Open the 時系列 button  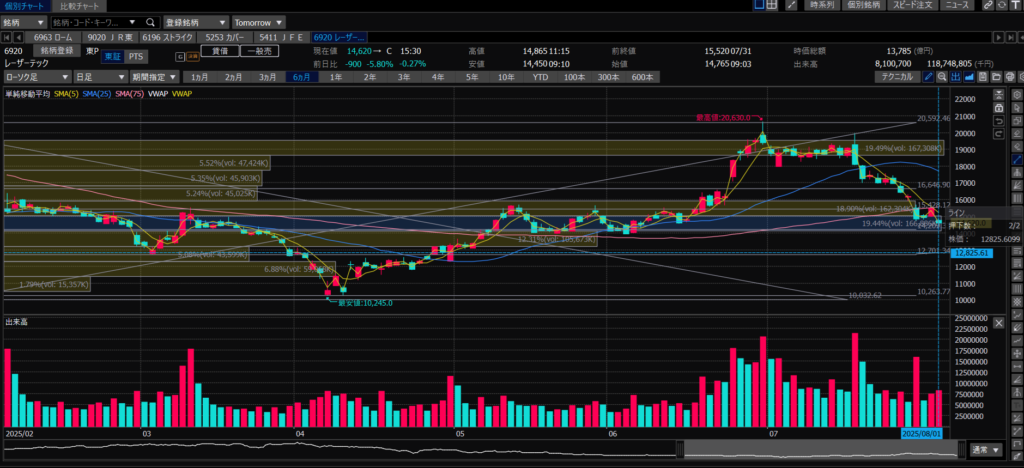tap(822, 5)
